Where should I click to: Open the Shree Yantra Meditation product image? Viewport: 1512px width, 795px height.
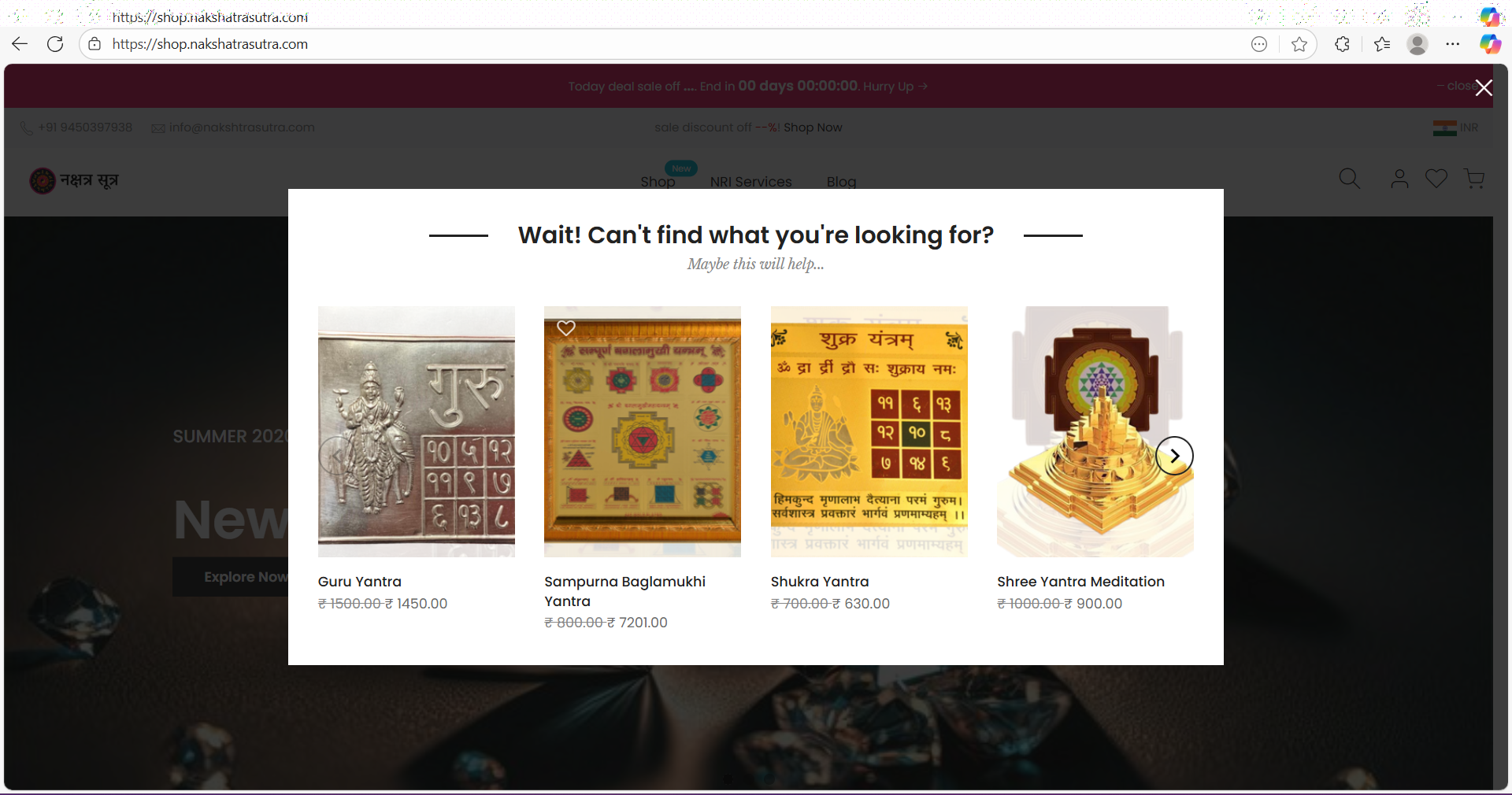[1095, 431]
